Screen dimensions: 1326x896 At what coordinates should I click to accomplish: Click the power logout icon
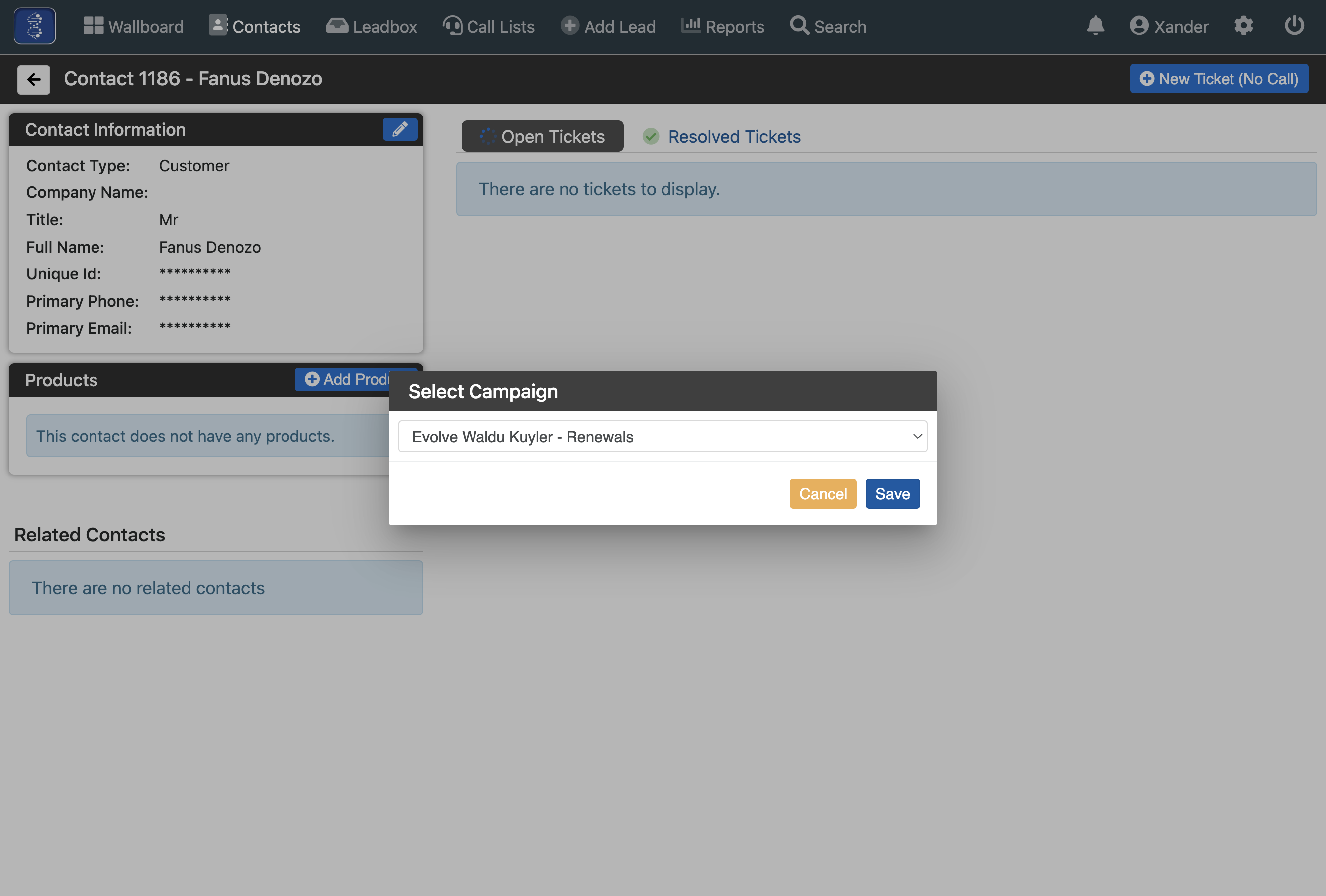[1294, 26]
